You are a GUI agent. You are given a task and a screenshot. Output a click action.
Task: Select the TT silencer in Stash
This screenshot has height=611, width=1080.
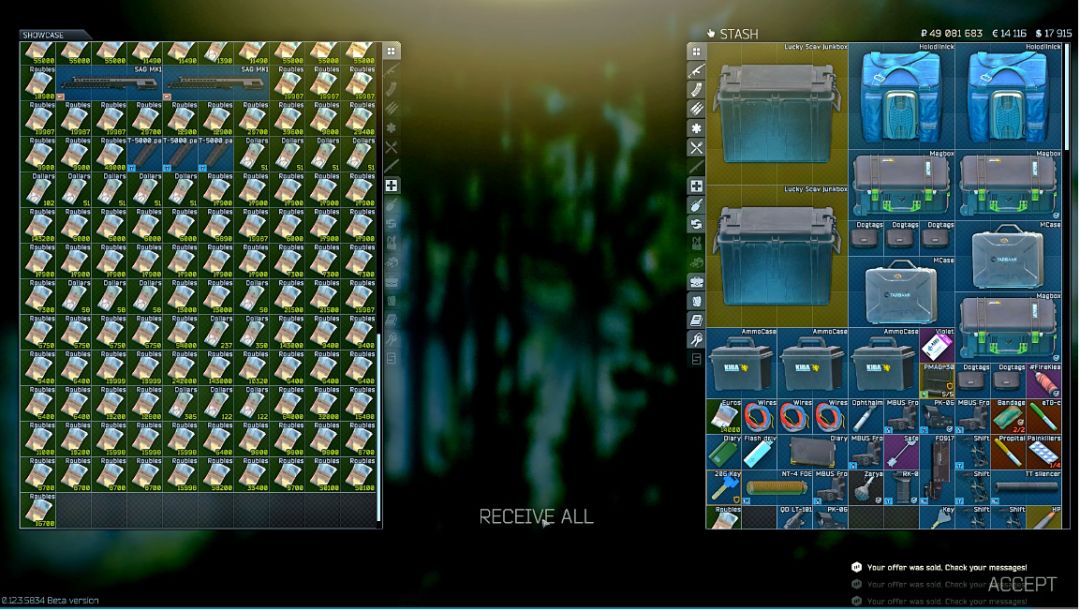coord(1026,488)
